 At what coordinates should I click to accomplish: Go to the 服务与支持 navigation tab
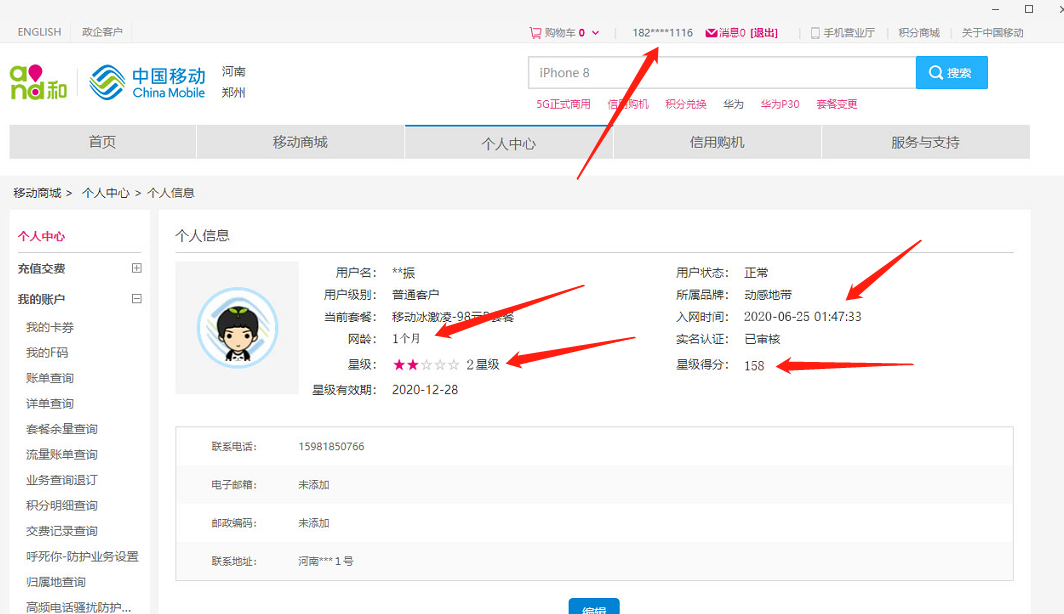pos(926,142)
